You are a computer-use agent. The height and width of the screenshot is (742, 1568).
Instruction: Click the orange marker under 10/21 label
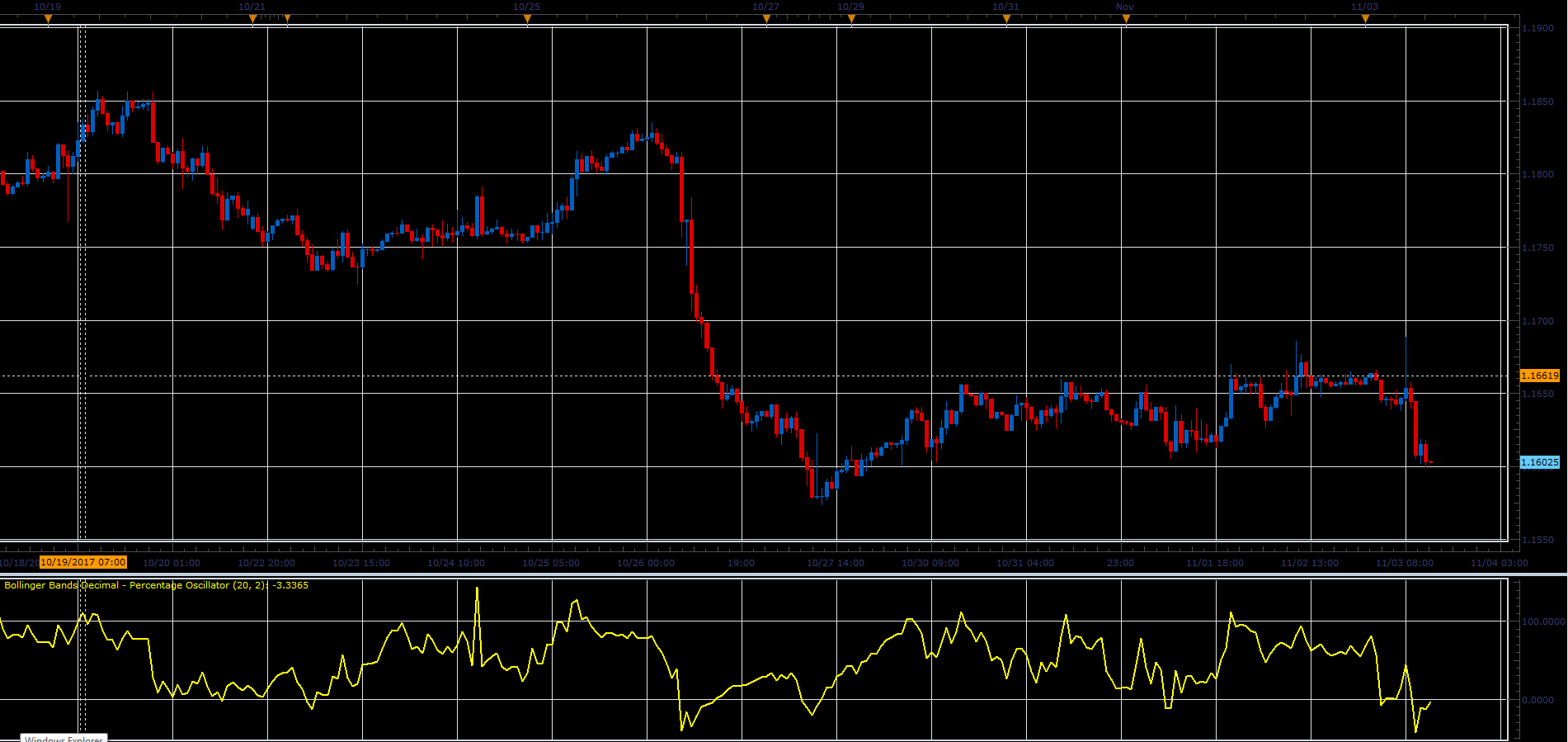pos(252,18)
